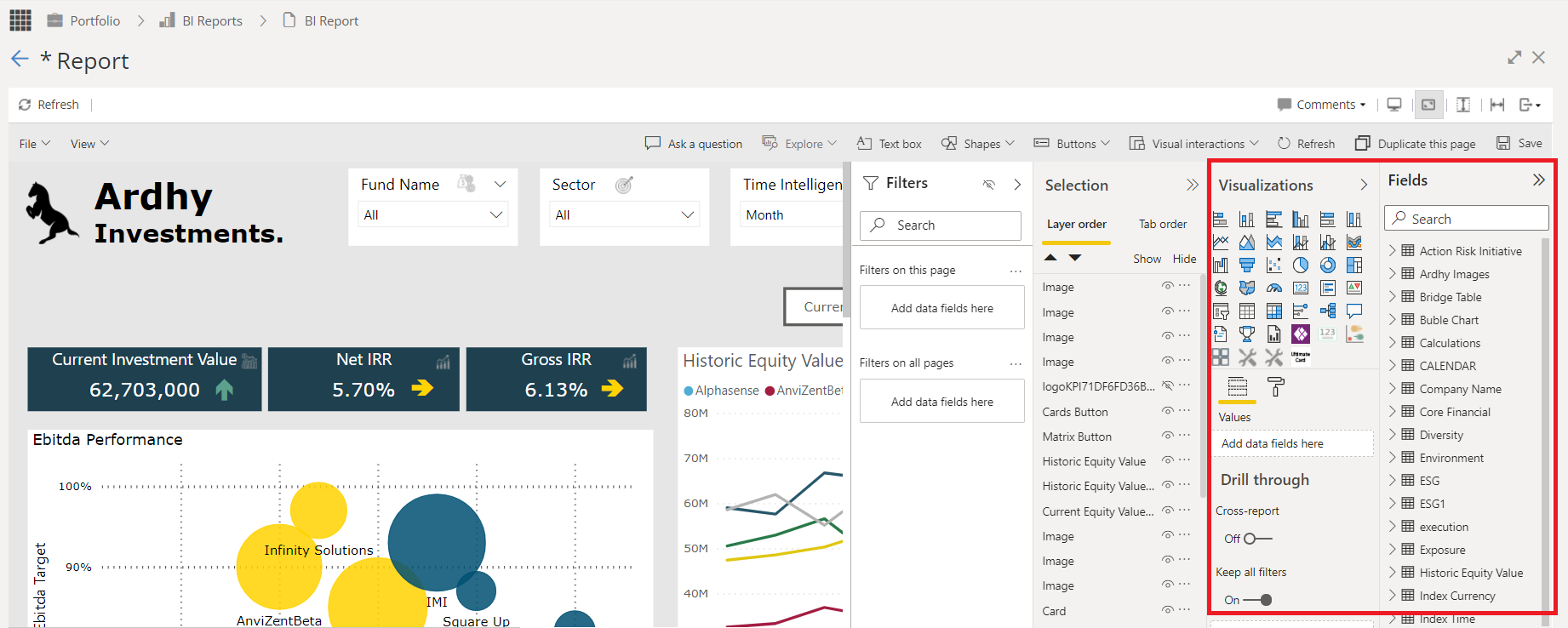Click in Filters search box
1568x628 pixels.
[940, 226]
